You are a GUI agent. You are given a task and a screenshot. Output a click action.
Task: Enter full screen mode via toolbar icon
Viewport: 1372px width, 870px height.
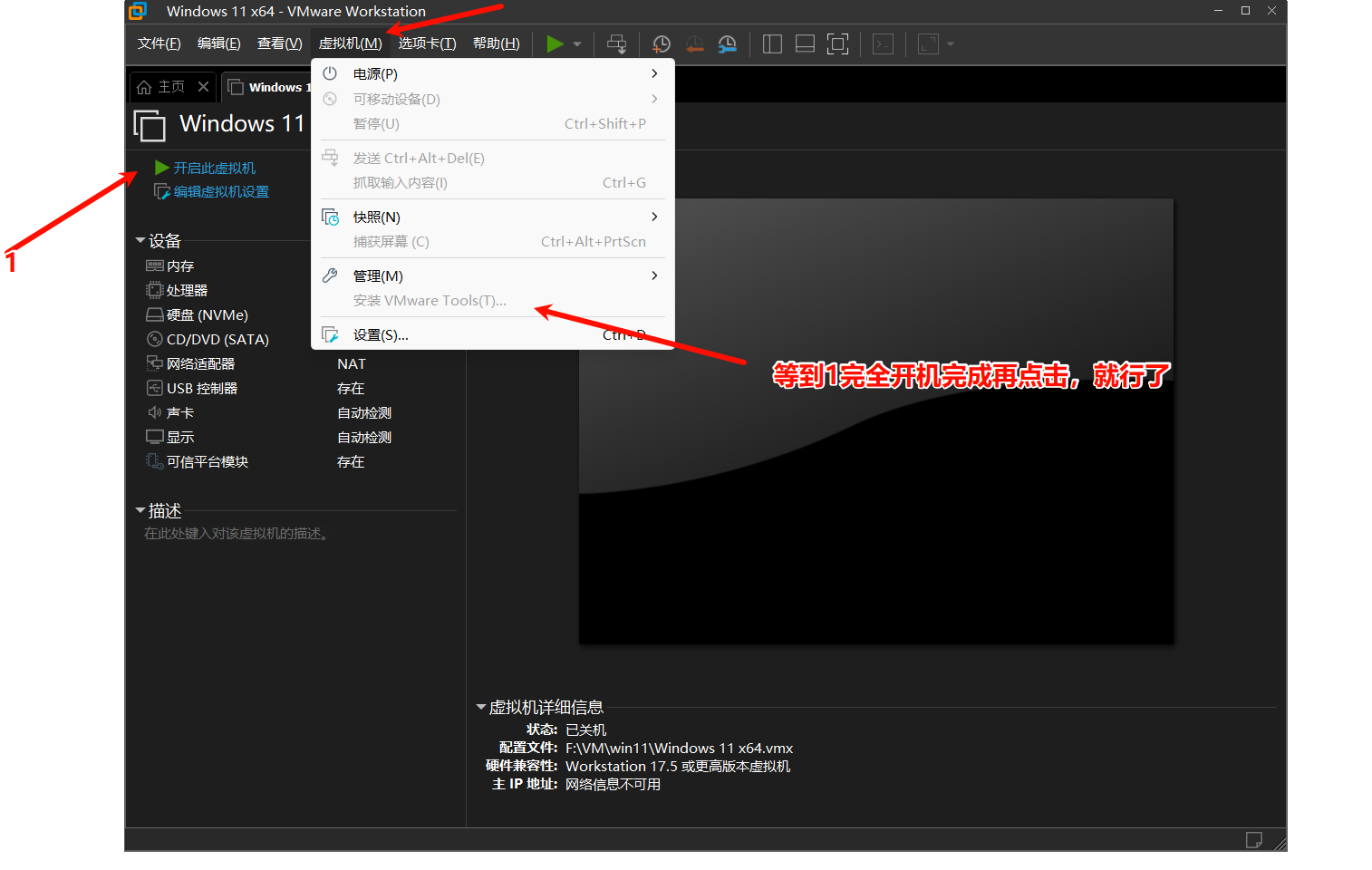pos(838,43)
